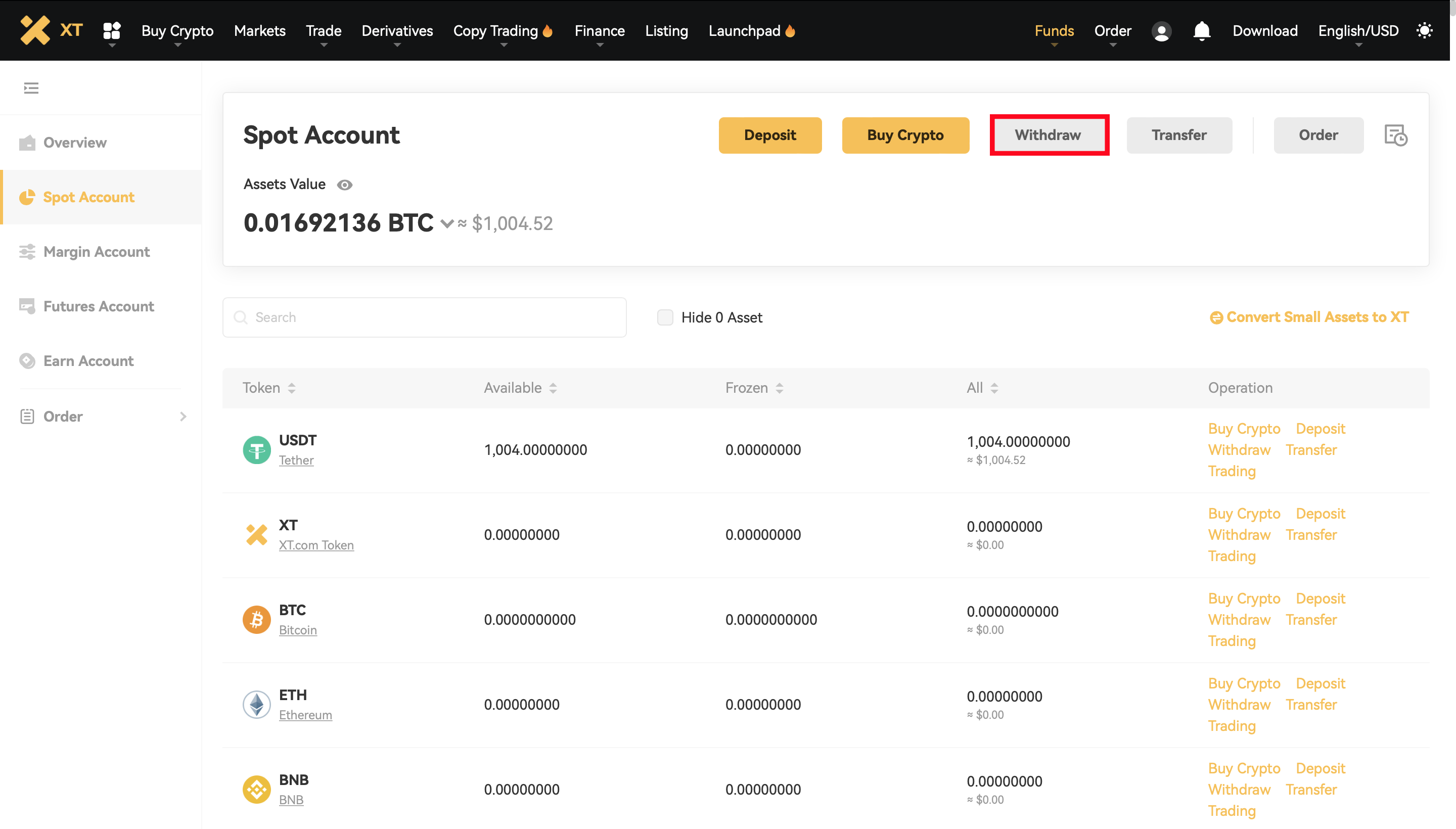Open the history records icon beside Order
Viewport: 1456px width, 829px height.
tap(1395, 135)
